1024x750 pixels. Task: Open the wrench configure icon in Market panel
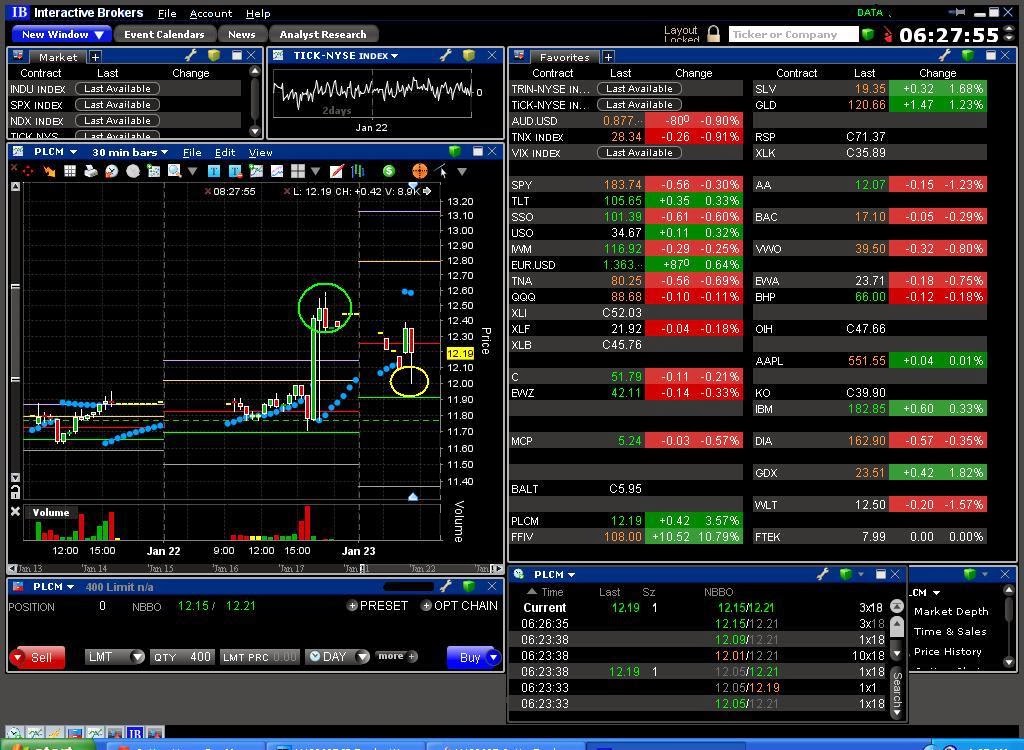coord(191,56)
